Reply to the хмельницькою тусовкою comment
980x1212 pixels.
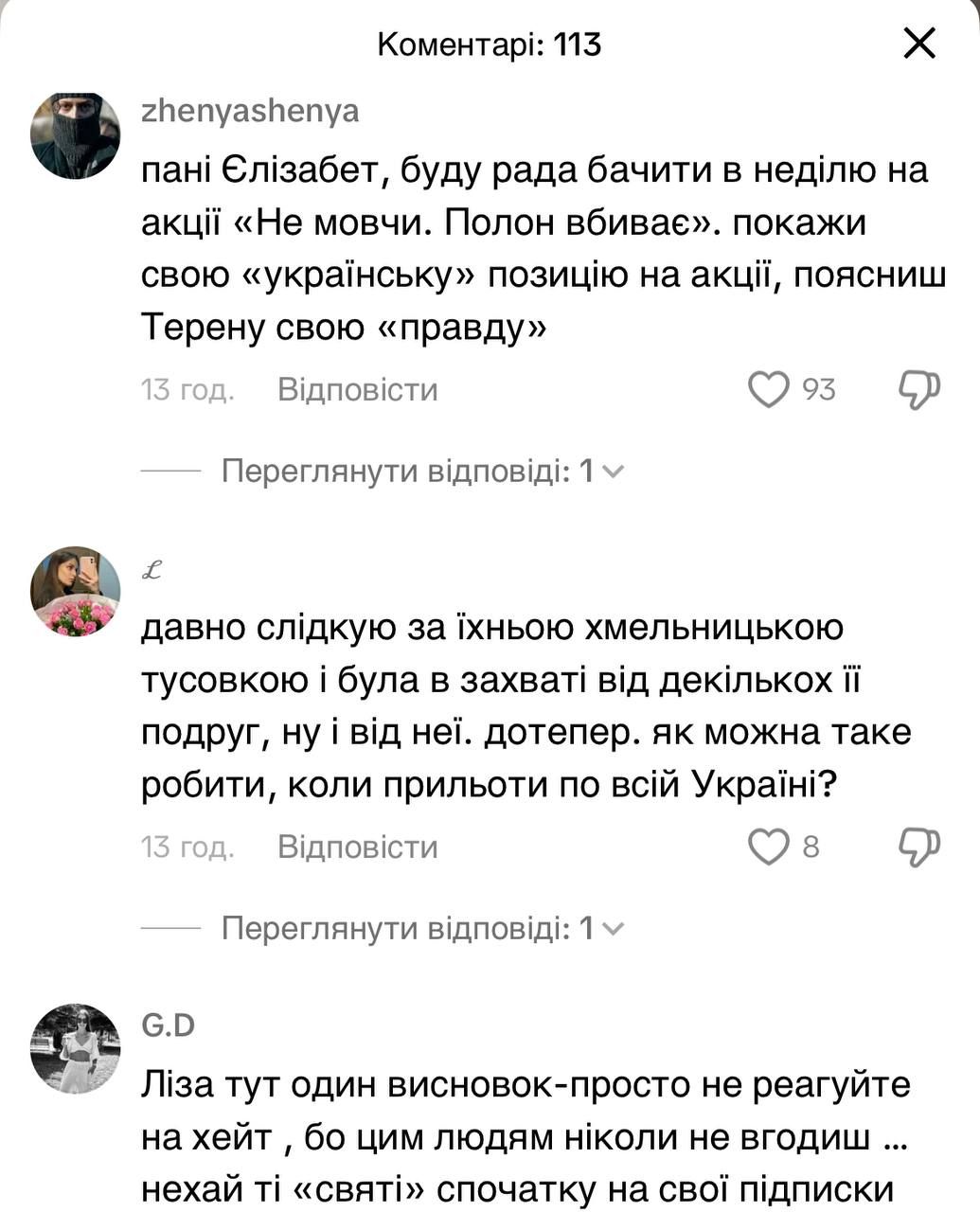coord(357,847)
